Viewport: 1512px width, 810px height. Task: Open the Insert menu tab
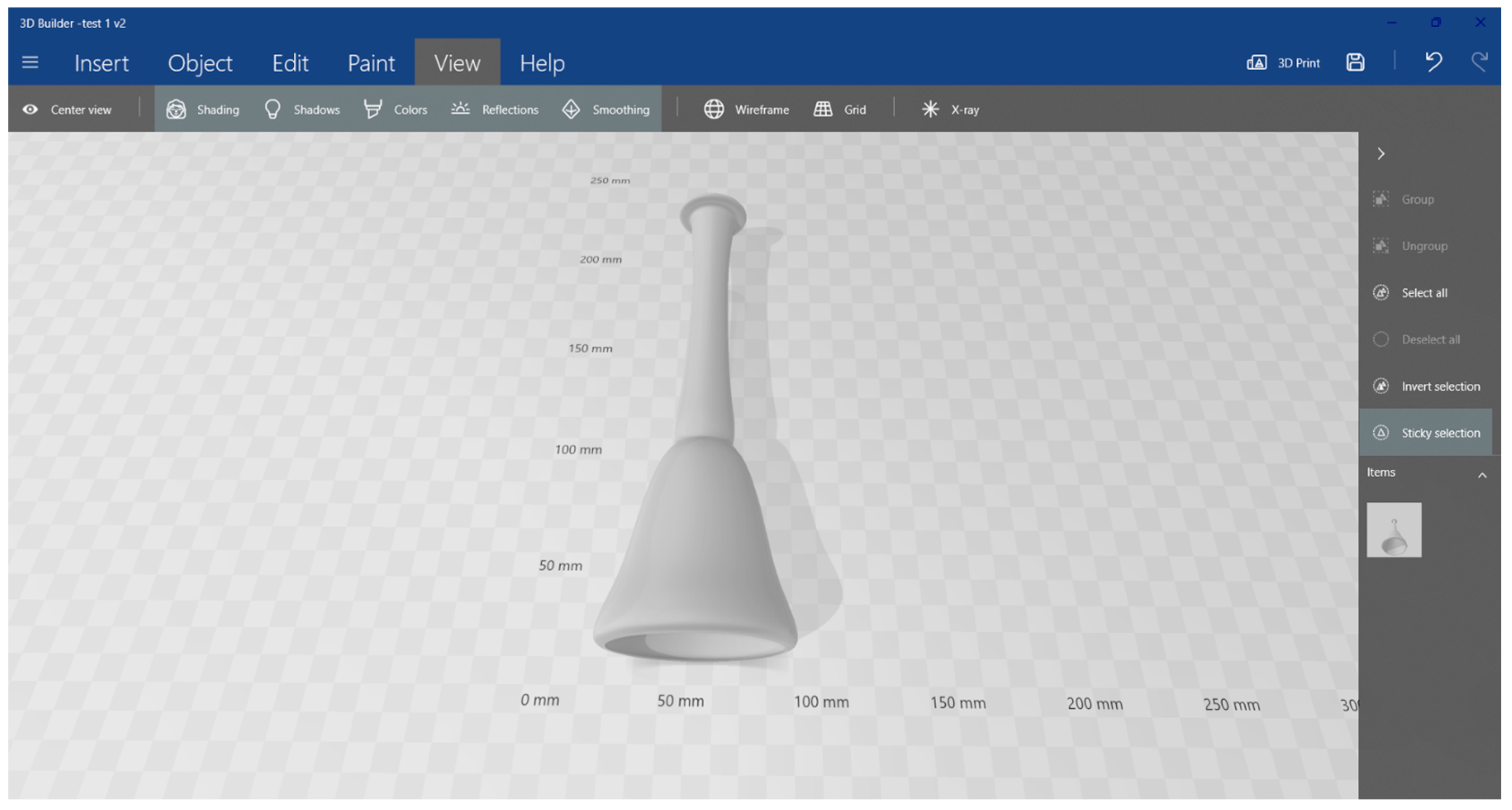tap(101, 63)
